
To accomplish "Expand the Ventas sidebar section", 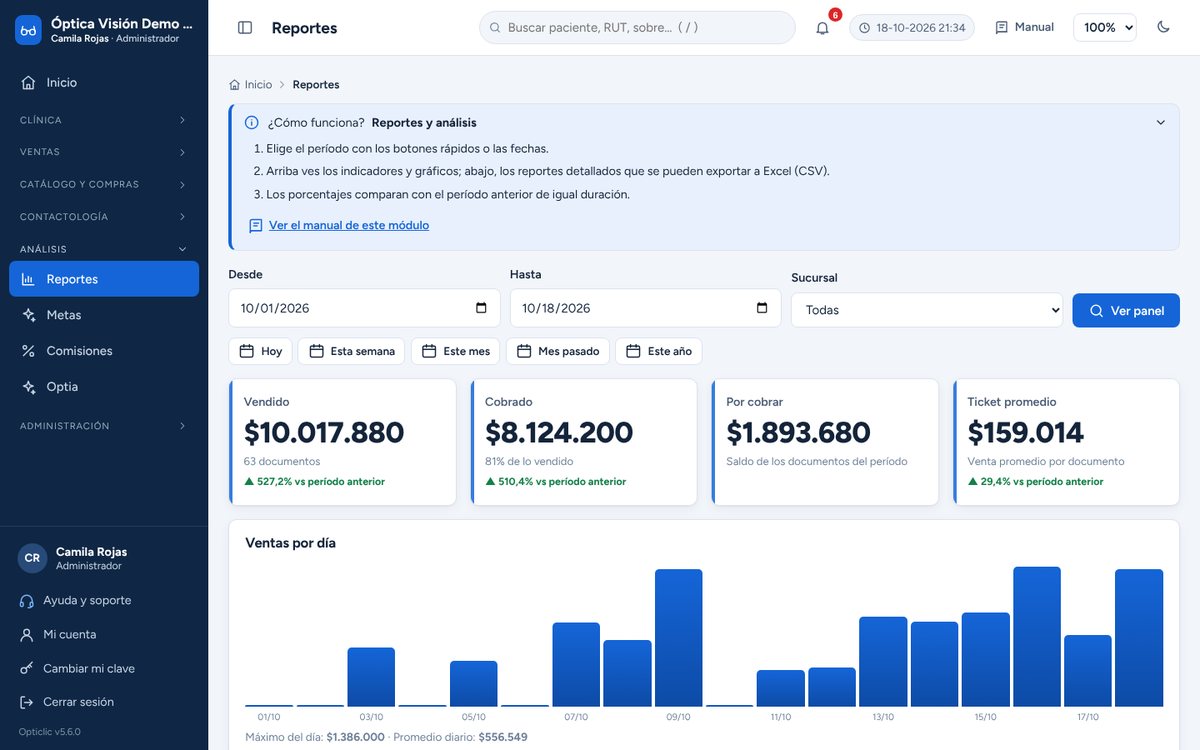I will coord(104,152).
